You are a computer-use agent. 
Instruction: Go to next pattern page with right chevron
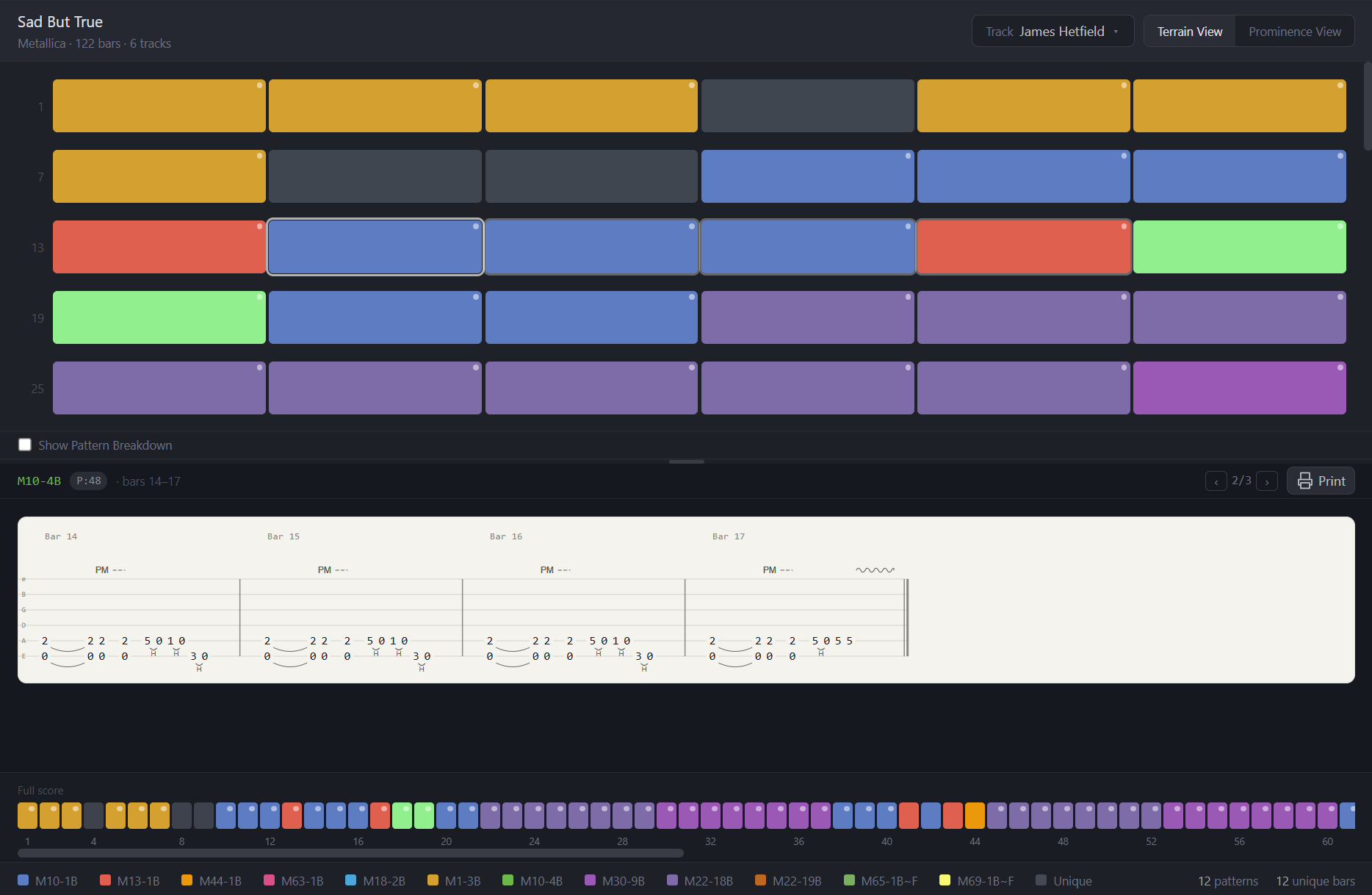(x=1266, y=481)
